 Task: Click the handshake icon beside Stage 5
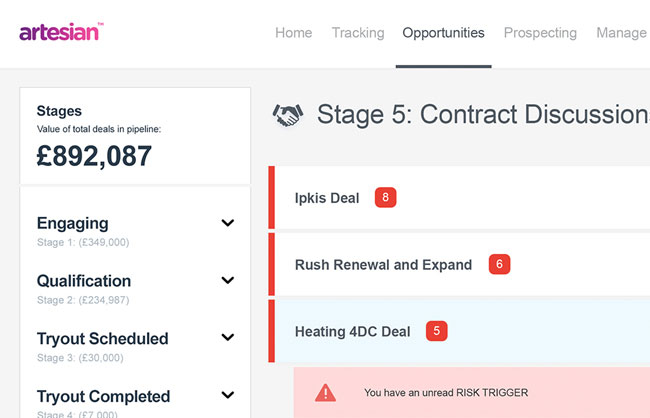coord(288,116)
